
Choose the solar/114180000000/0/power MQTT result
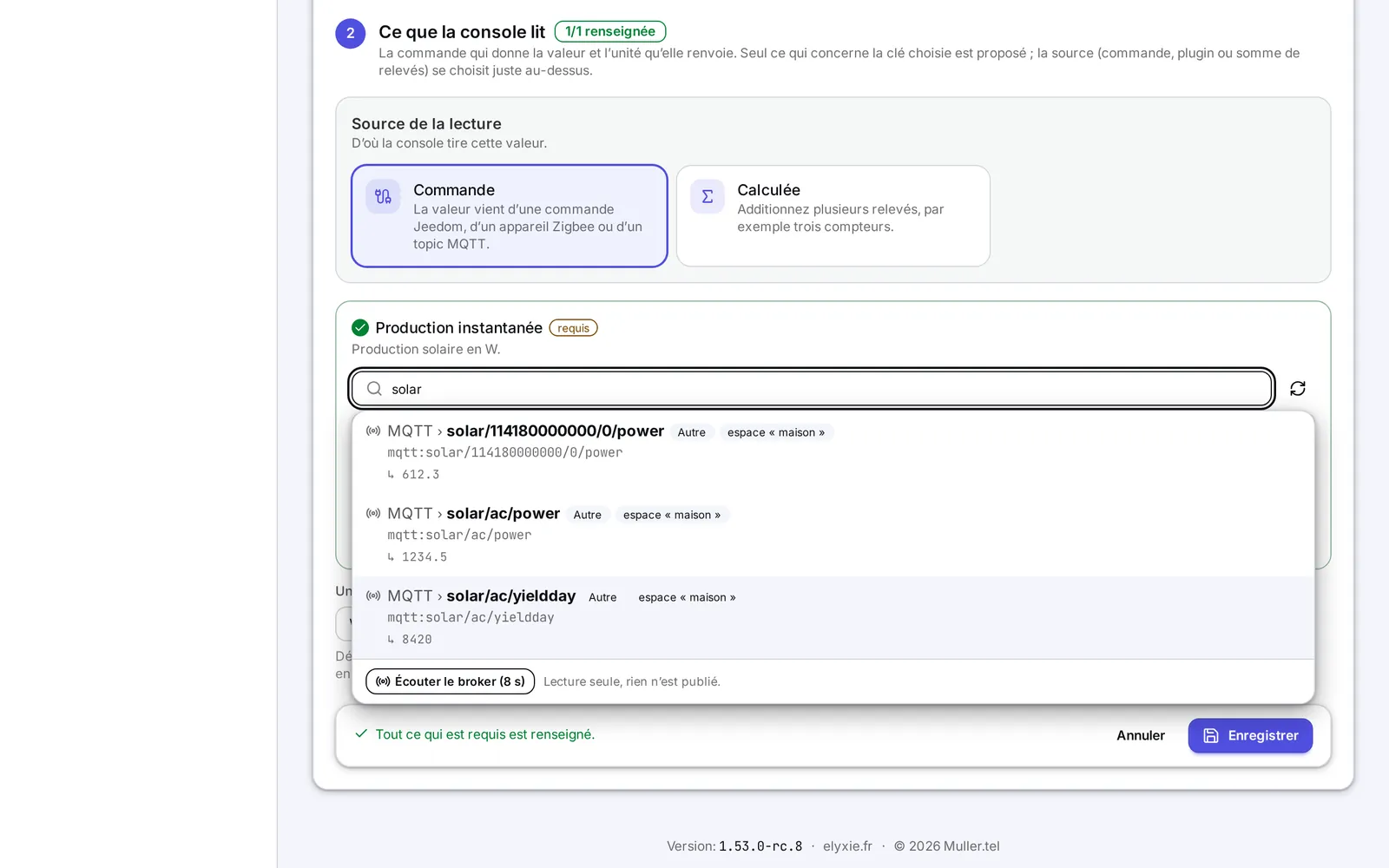(x=833, y=453)
